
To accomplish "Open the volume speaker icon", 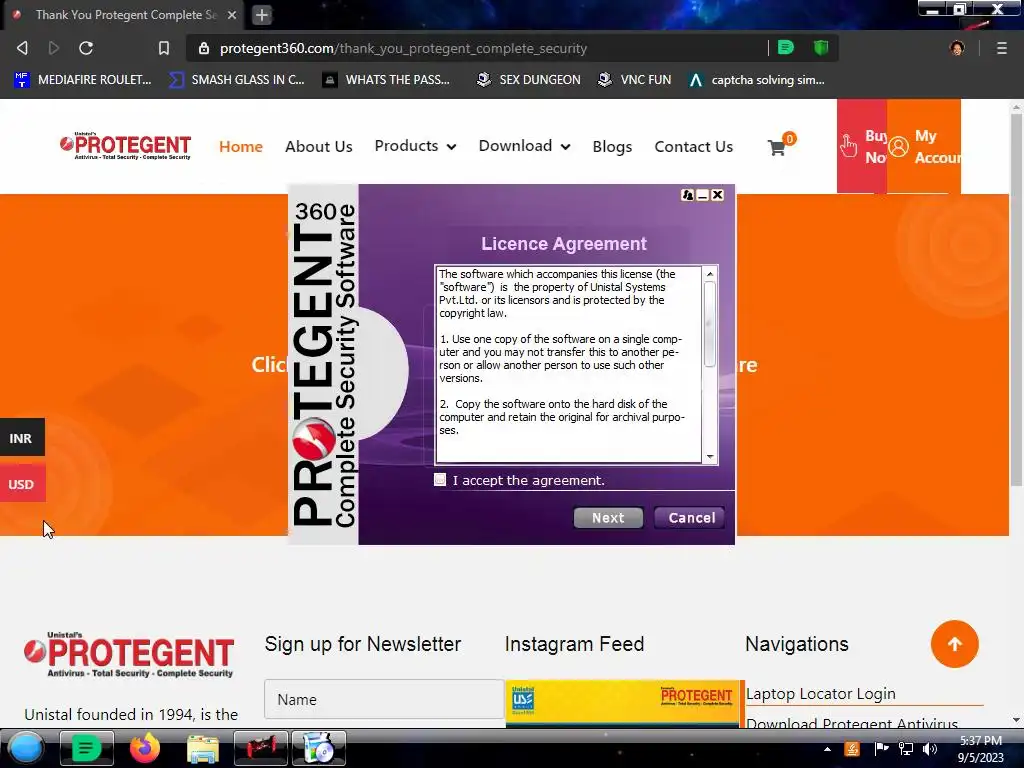I will [x=930, y=749].
